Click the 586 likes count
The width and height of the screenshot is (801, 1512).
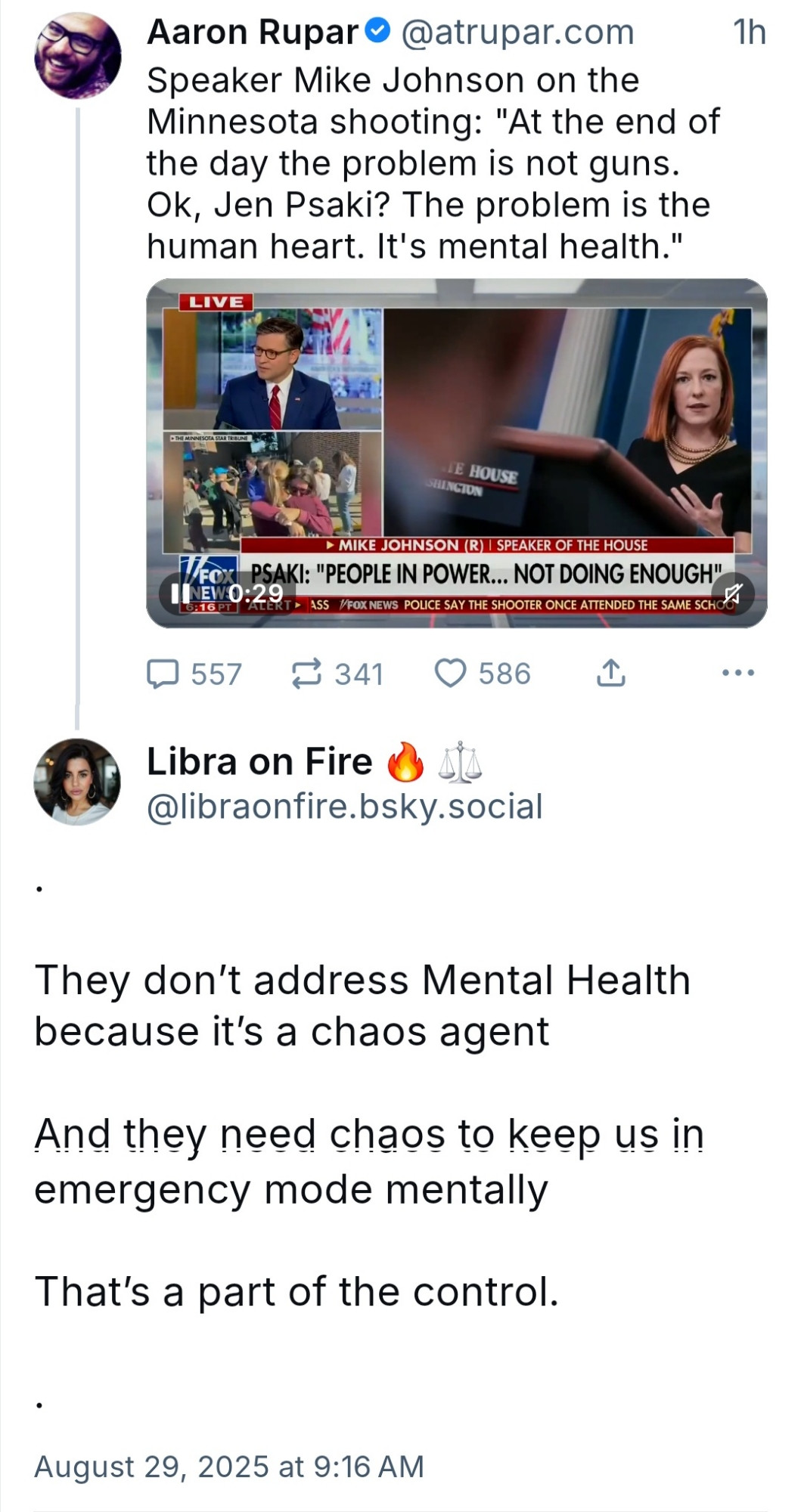point(505,674)
